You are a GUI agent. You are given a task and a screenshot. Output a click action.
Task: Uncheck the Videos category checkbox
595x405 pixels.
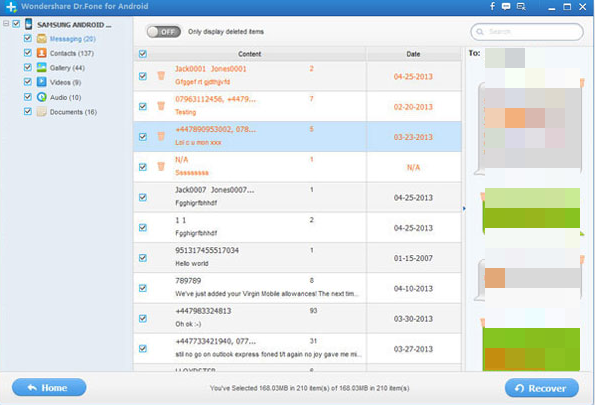[27, 81]
